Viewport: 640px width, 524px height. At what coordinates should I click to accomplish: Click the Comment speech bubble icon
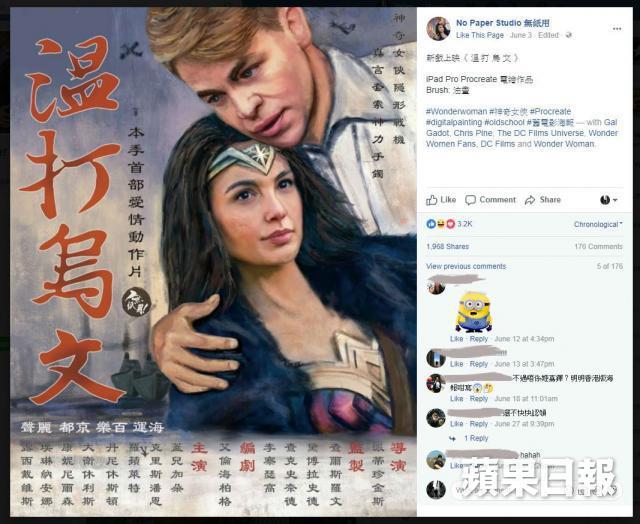(x=470, y=200)
